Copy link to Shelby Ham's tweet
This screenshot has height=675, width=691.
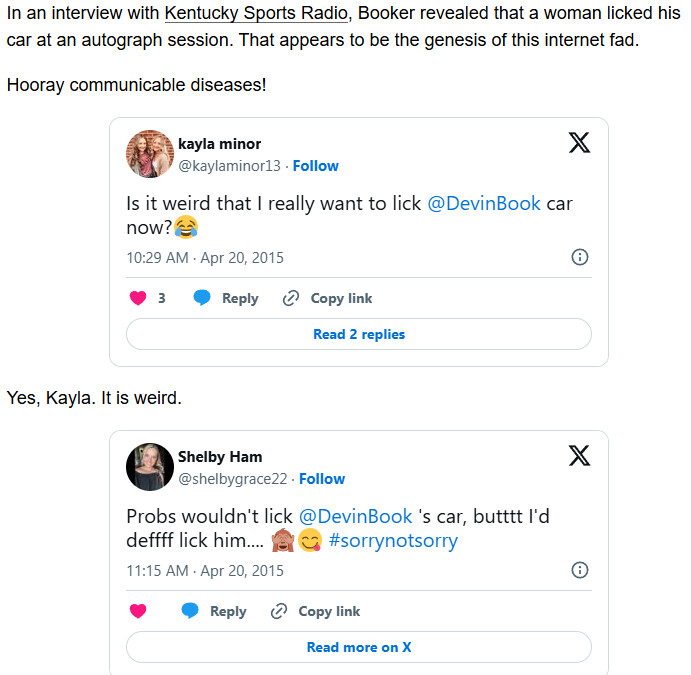tap(315, 611)
